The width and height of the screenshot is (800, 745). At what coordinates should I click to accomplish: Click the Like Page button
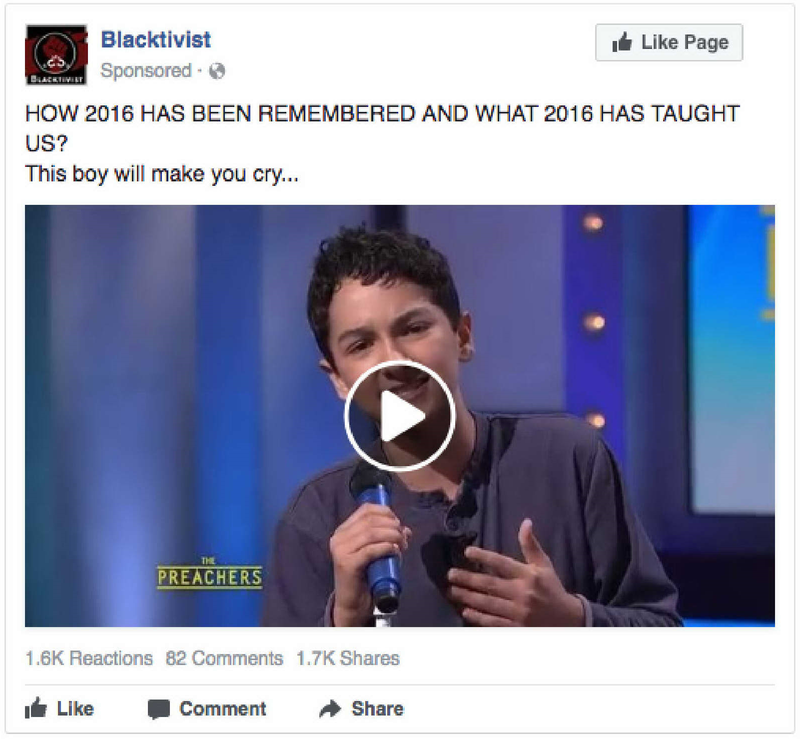669,42
